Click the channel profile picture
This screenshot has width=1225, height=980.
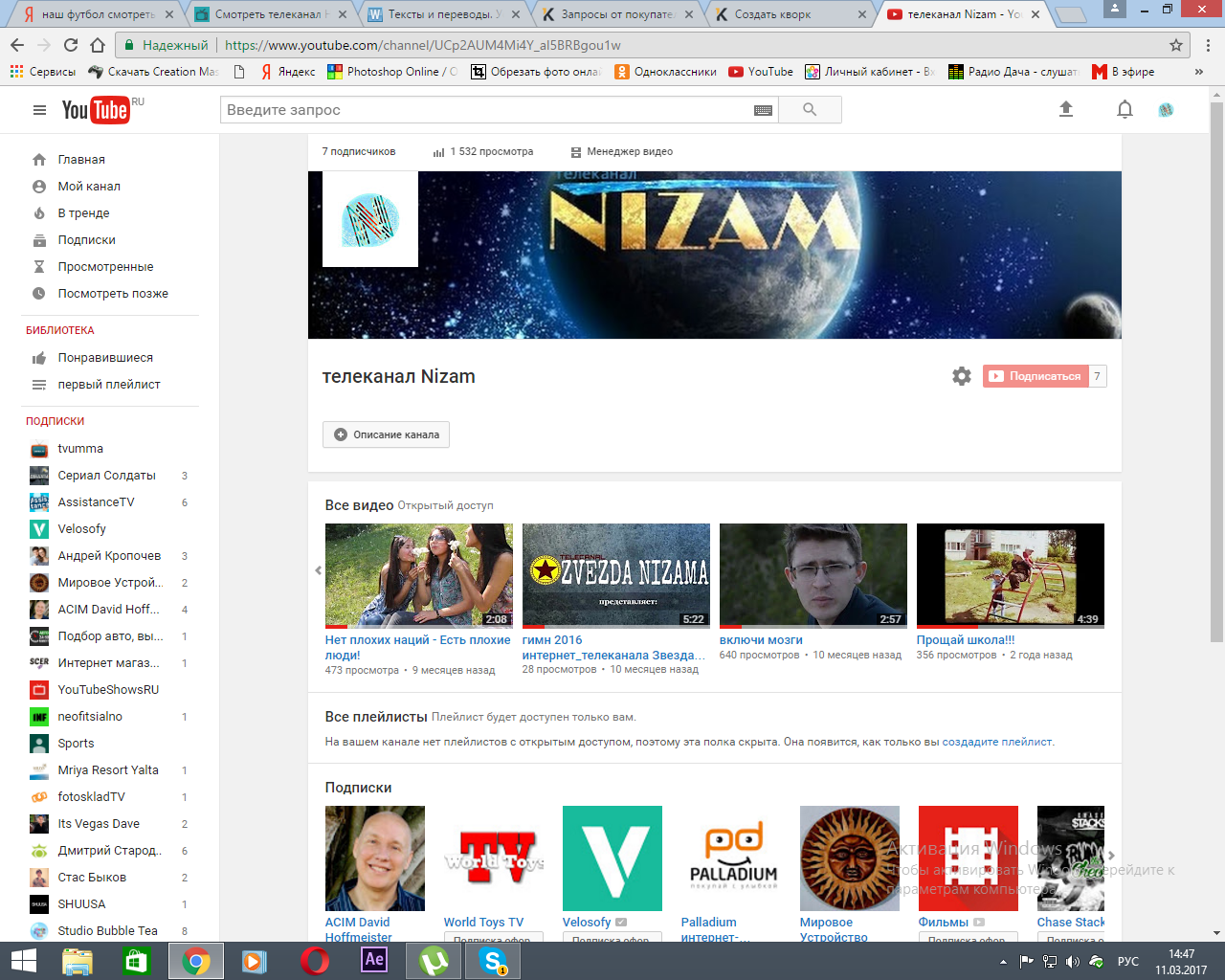coord(370,219)
